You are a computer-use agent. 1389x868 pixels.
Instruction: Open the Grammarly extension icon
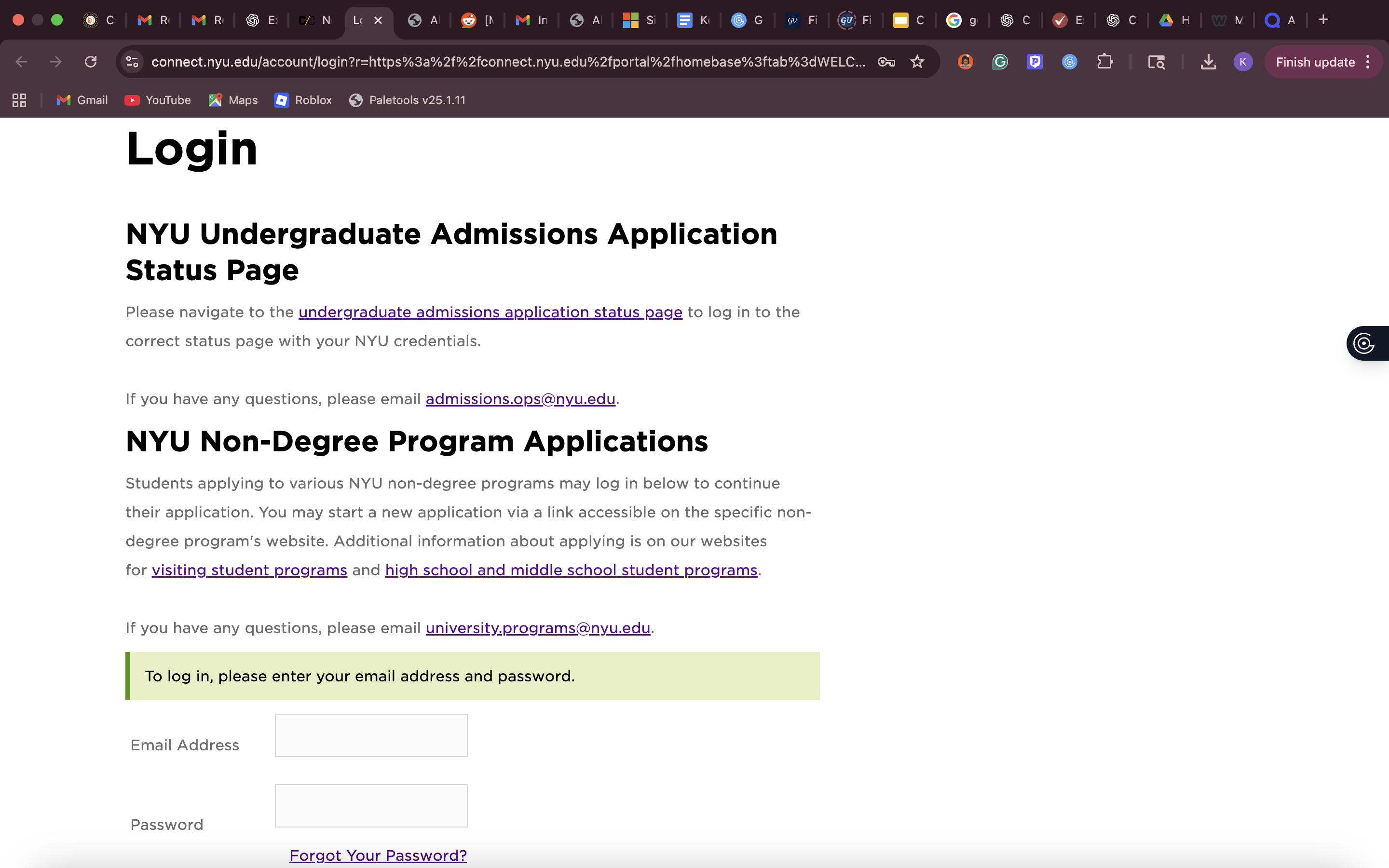1000,62
